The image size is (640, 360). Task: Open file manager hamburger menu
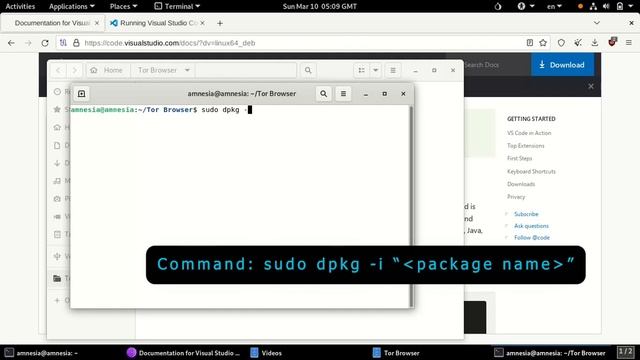393,70
